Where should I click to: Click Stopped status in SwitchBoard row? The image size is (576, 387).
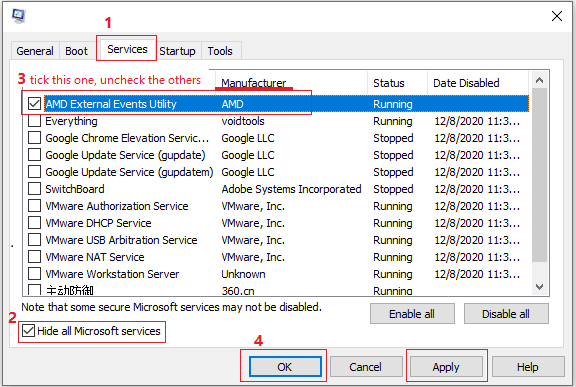pyautogui.click(x=393, y=189)
